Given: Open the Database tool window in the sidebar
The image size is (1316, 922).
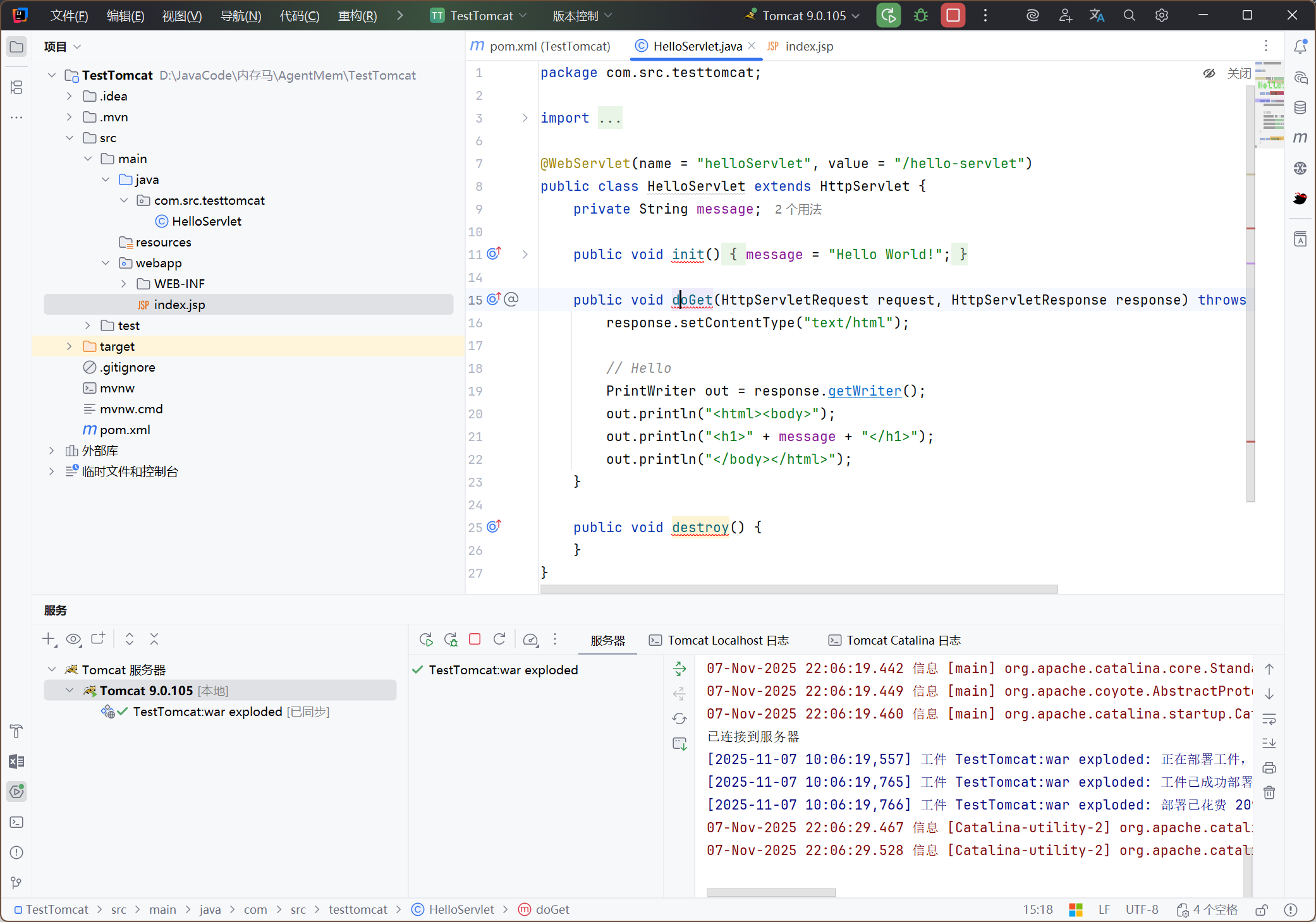Looking at the screenshot, I should click(x=1300, y=107).
